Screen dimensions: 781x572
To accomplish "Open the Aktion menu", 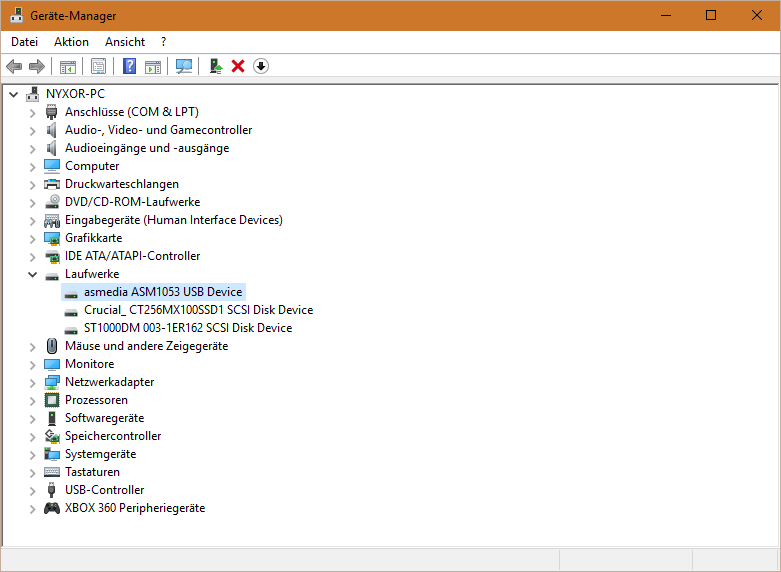I will point(71,42).
